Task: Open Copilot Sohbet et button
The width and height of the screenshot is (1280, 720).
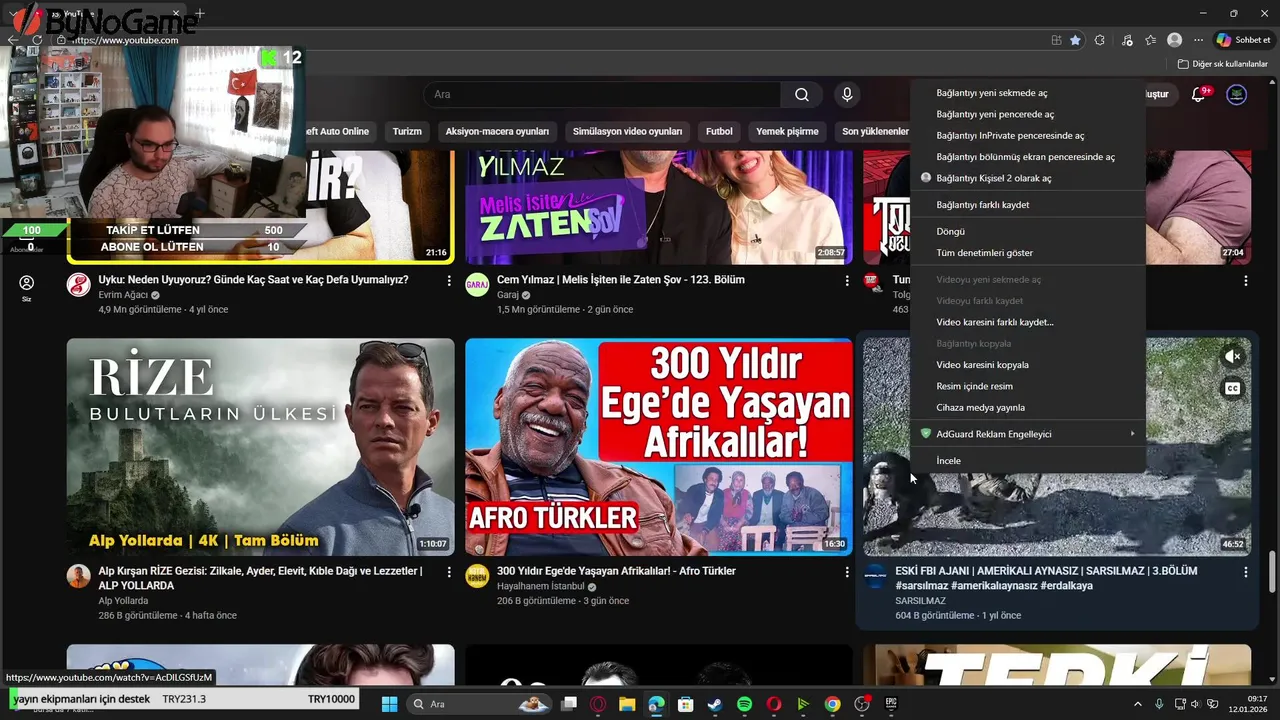Action: pos(1243,40)
